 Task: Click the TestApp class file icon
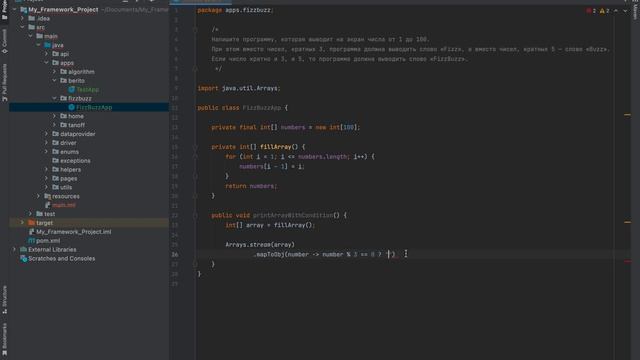click(x=71, y=89)
